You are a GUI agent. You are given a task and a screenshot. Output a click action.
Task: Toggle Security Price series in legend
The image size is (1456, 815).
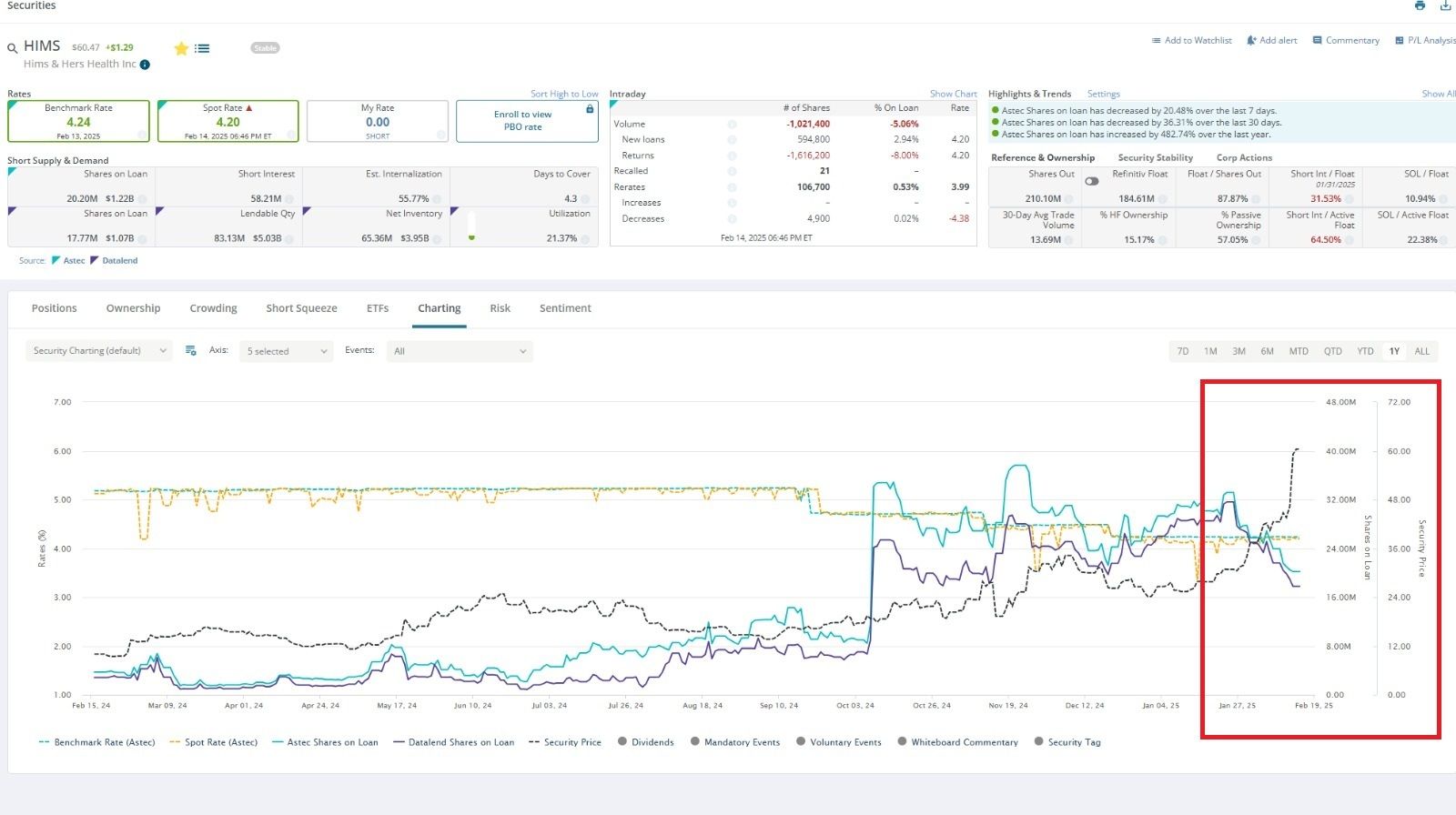(565, 742)
